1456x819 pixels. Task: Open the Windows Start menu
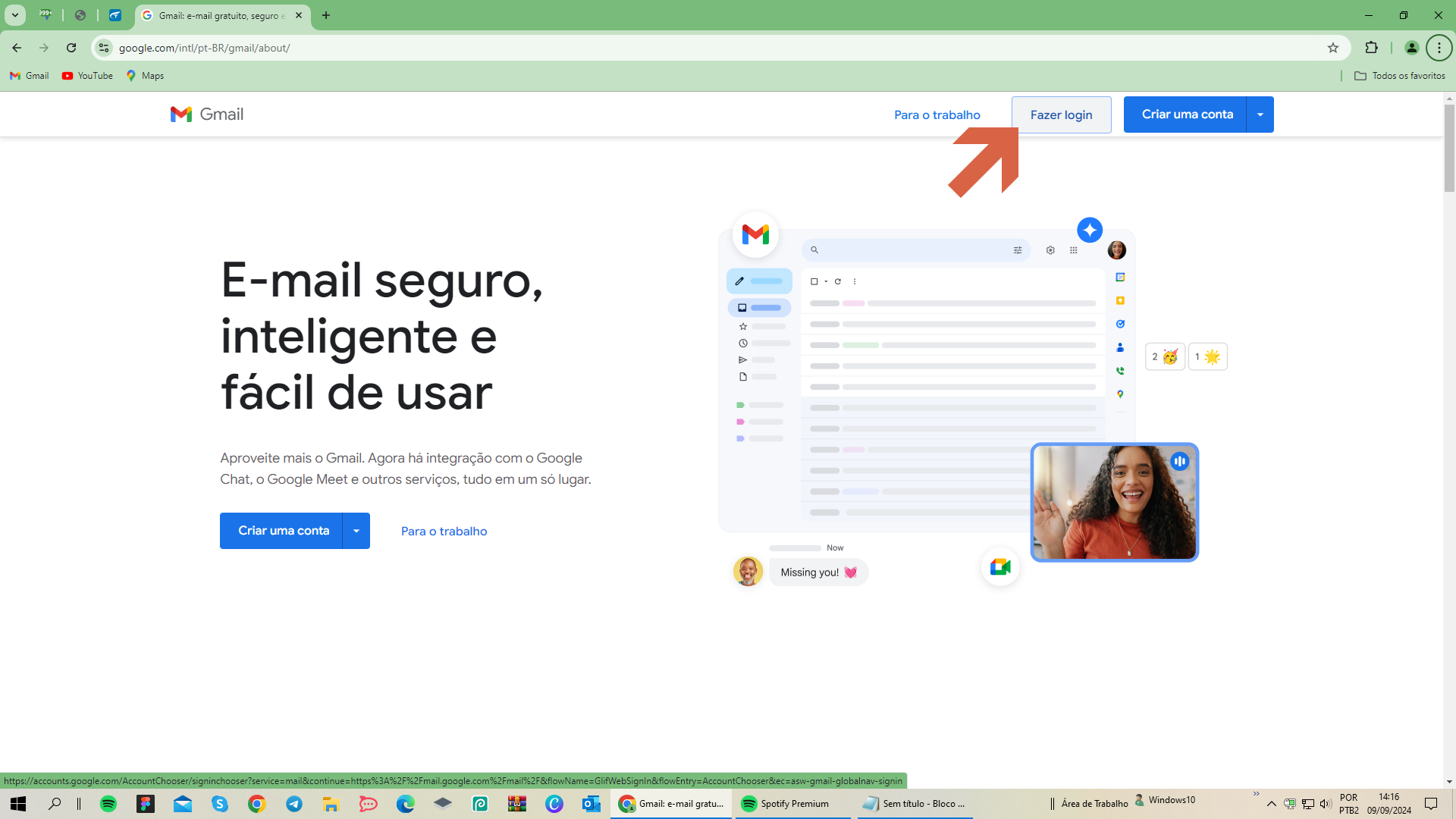(18, 804)
